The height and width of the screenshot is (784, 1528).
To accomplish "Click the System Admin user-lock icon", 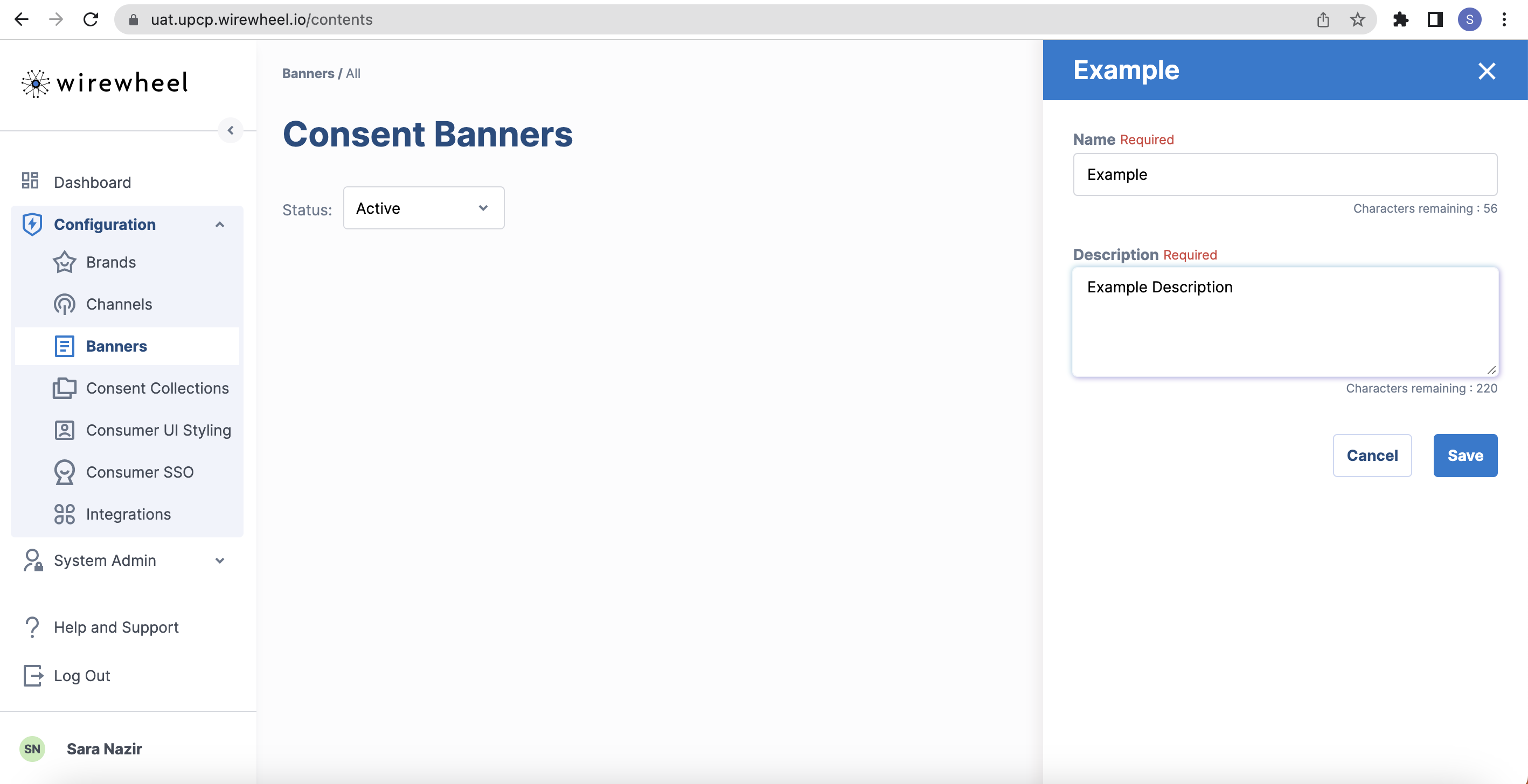I will [33, 560].
